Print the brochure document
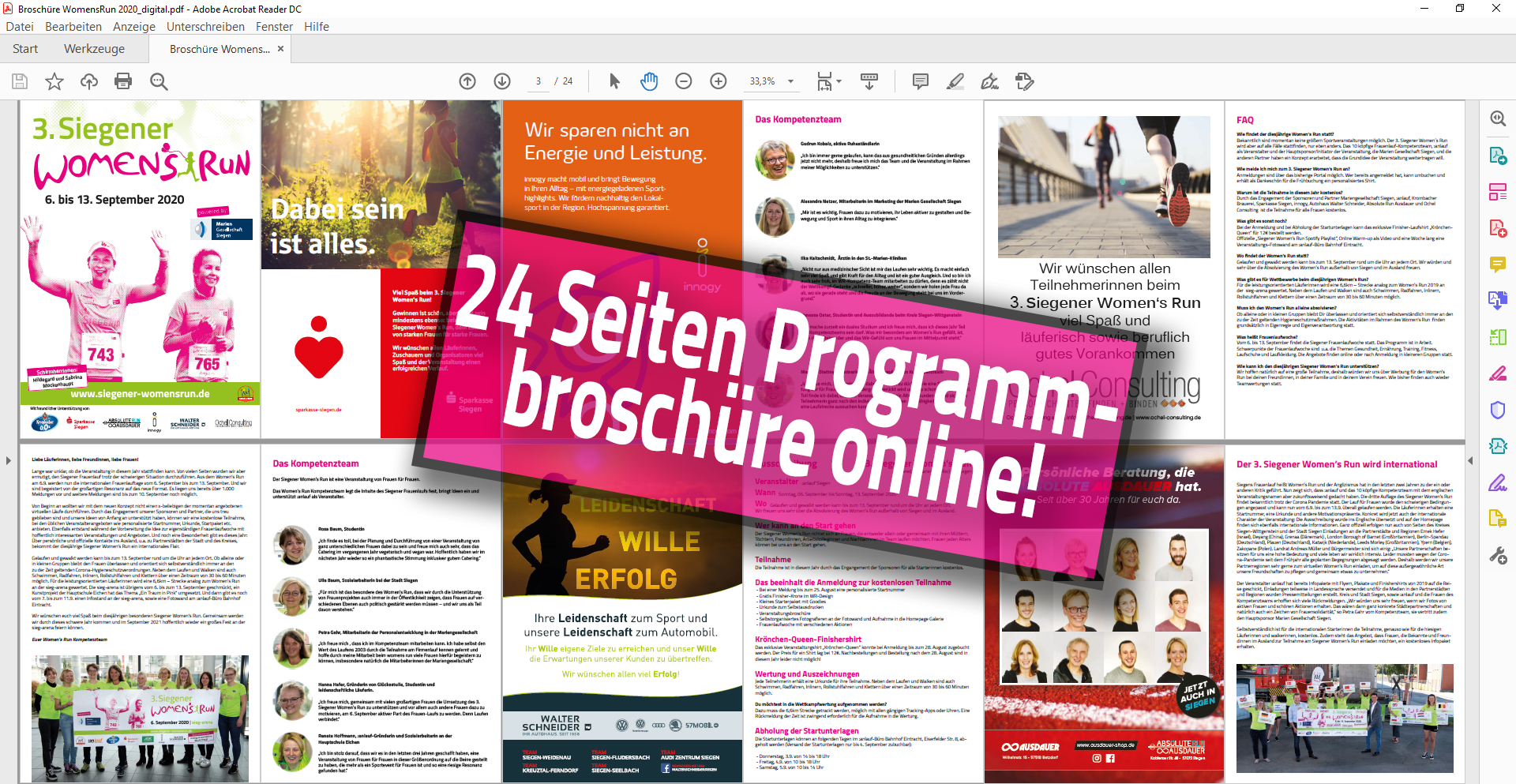 pyautogui.click(x=123, y=81)
